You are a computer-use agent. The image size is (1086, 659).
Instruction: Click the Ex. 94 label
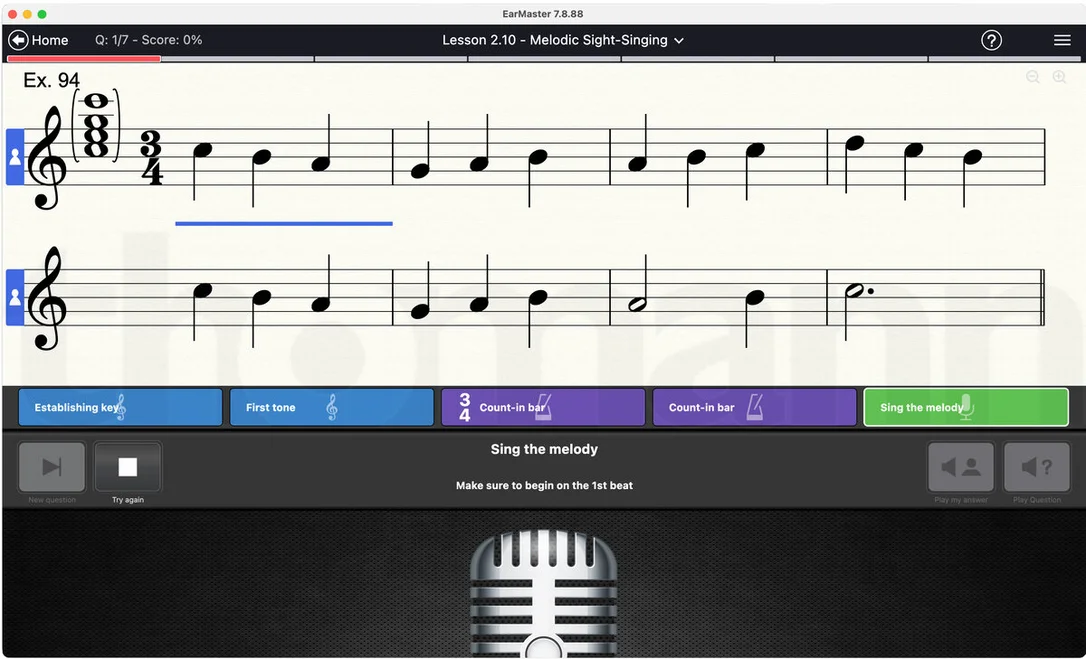[51, 80]
